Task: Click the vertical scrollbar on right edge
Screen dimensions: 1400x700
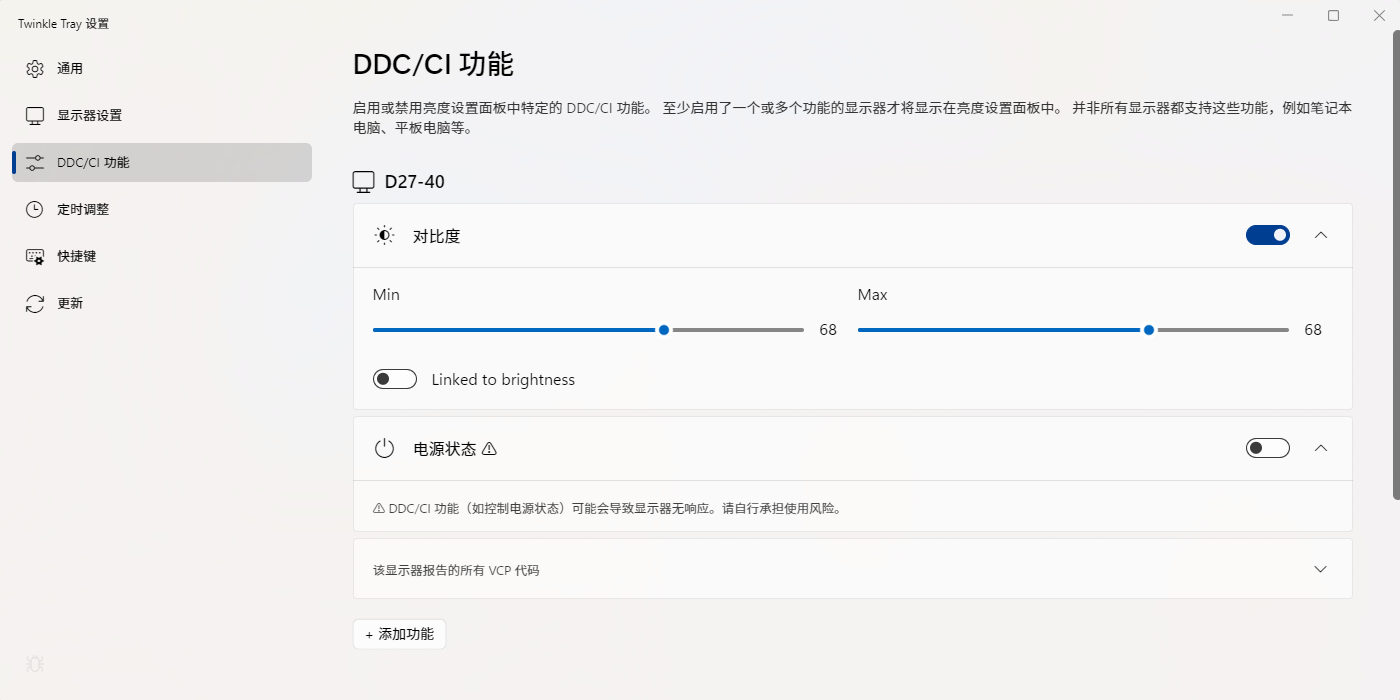Action: coord(1395,260)
